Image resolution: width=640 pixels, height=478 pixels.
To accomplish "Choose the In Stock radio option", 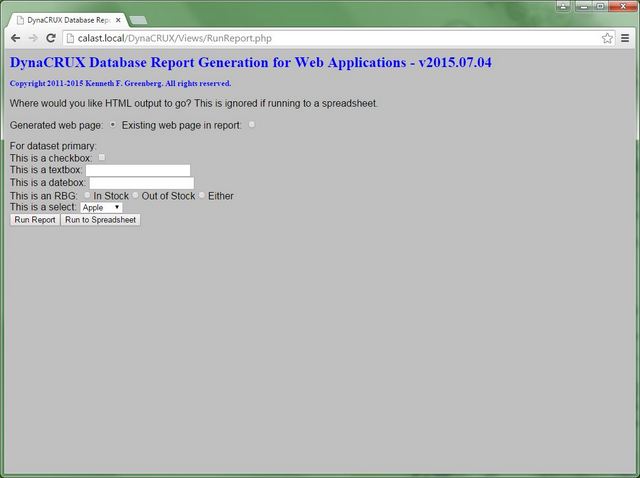I will click(x=87, y=195).
